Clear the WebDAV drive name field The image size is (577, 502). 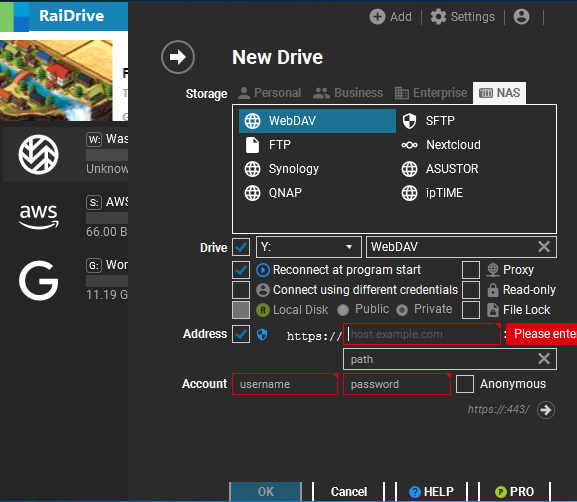click(x=544, y=247)
